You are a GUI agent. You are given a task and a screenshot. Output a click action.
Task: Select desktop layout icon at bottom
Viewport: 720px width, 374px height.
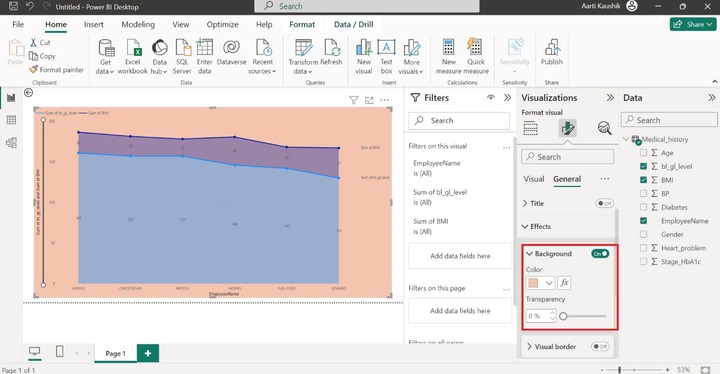[x=34, y=352]
